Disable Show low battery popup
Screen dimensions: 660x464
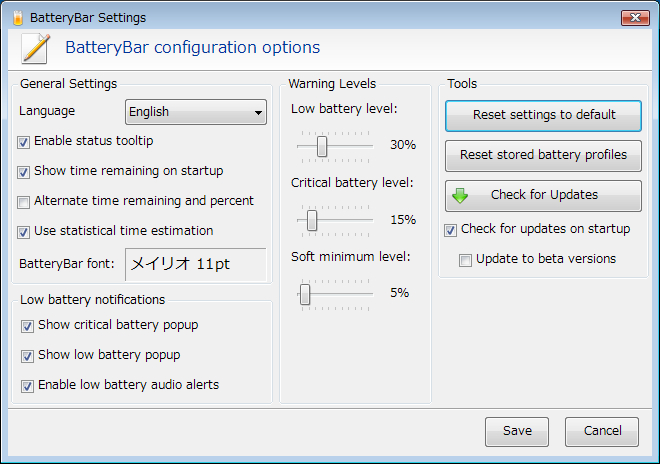(x=28, y=355)
